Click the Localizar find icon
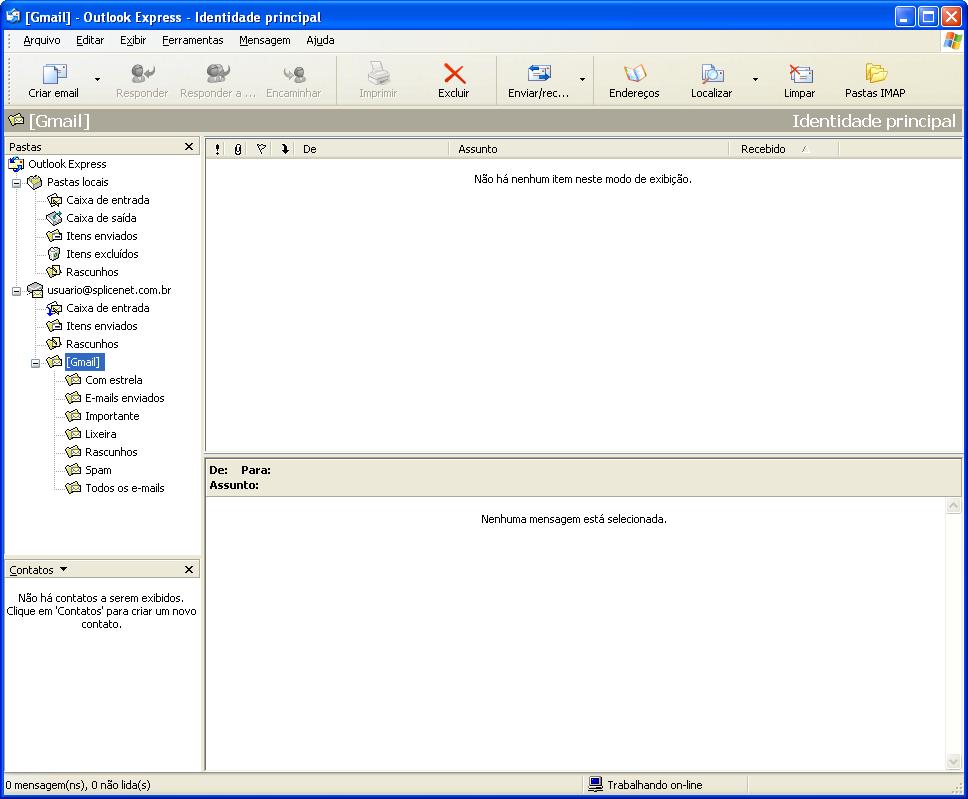The image size is (968, 799). tap(711, 74)
